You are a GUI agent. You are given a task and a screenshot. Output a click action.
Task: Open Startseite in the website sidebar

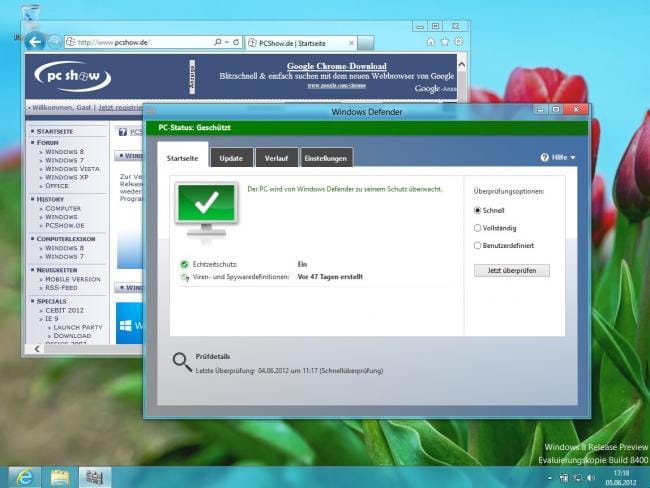point(55,131)
